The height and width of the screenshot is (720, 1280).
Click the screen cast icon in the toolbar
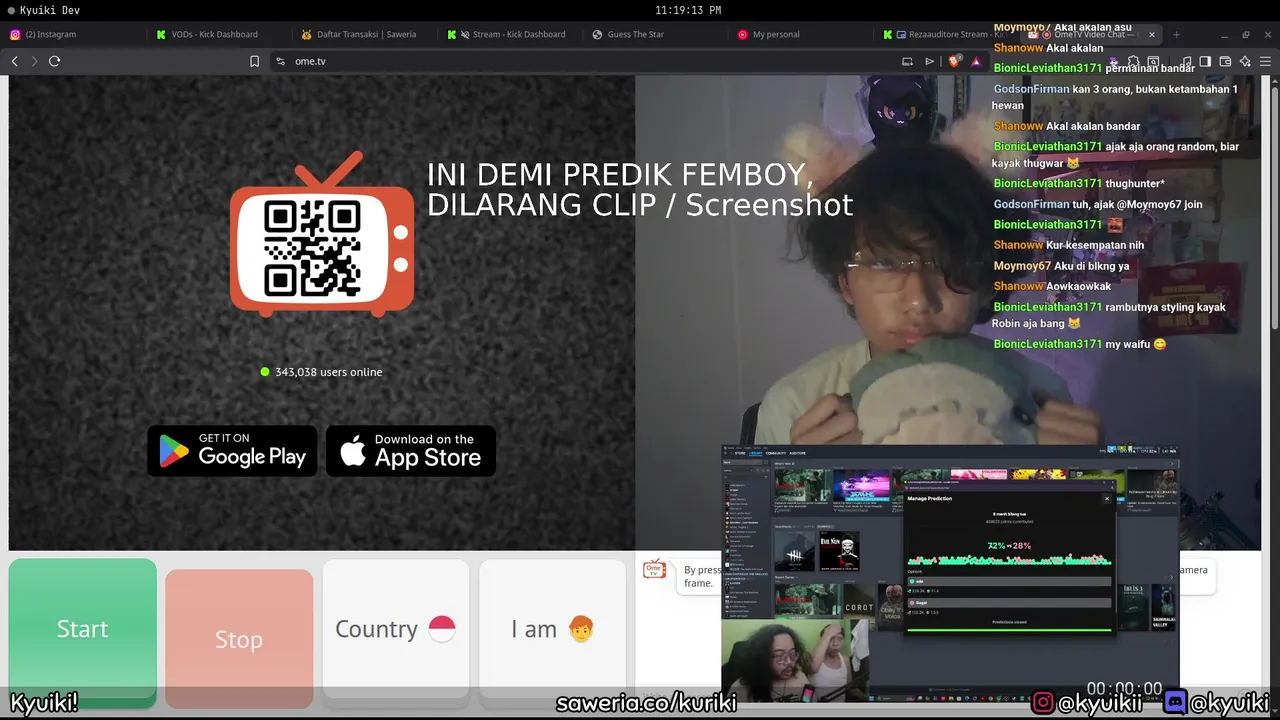tap(907, 61)
